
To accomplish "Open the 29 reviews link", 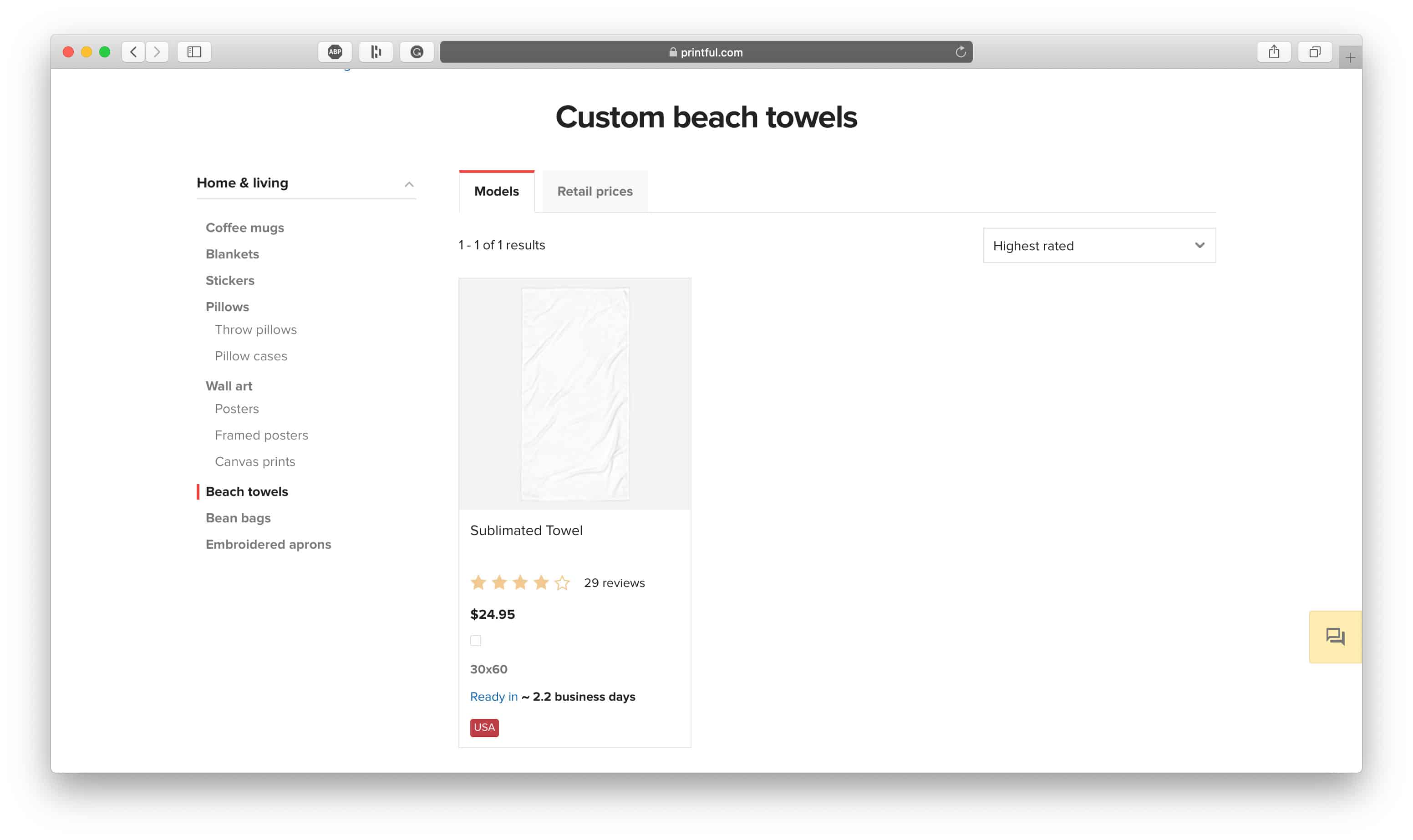I will [614, 582].
